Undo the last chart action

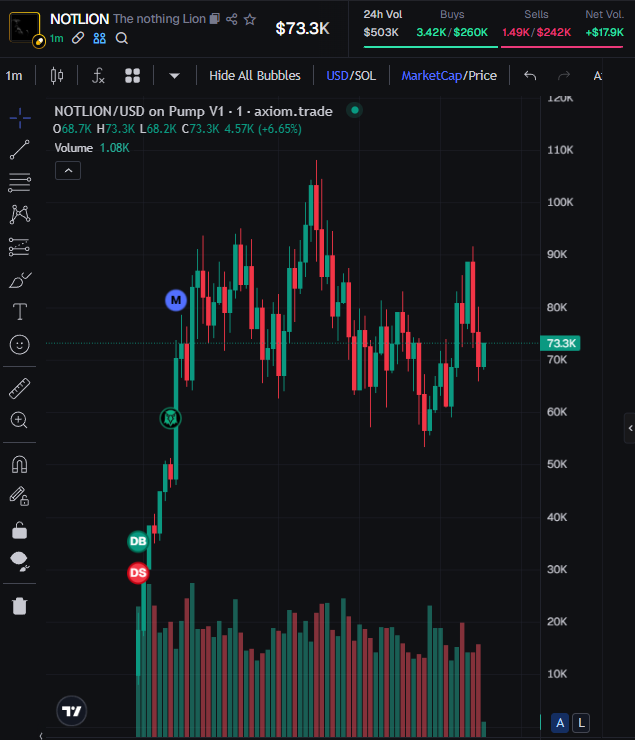530,76
